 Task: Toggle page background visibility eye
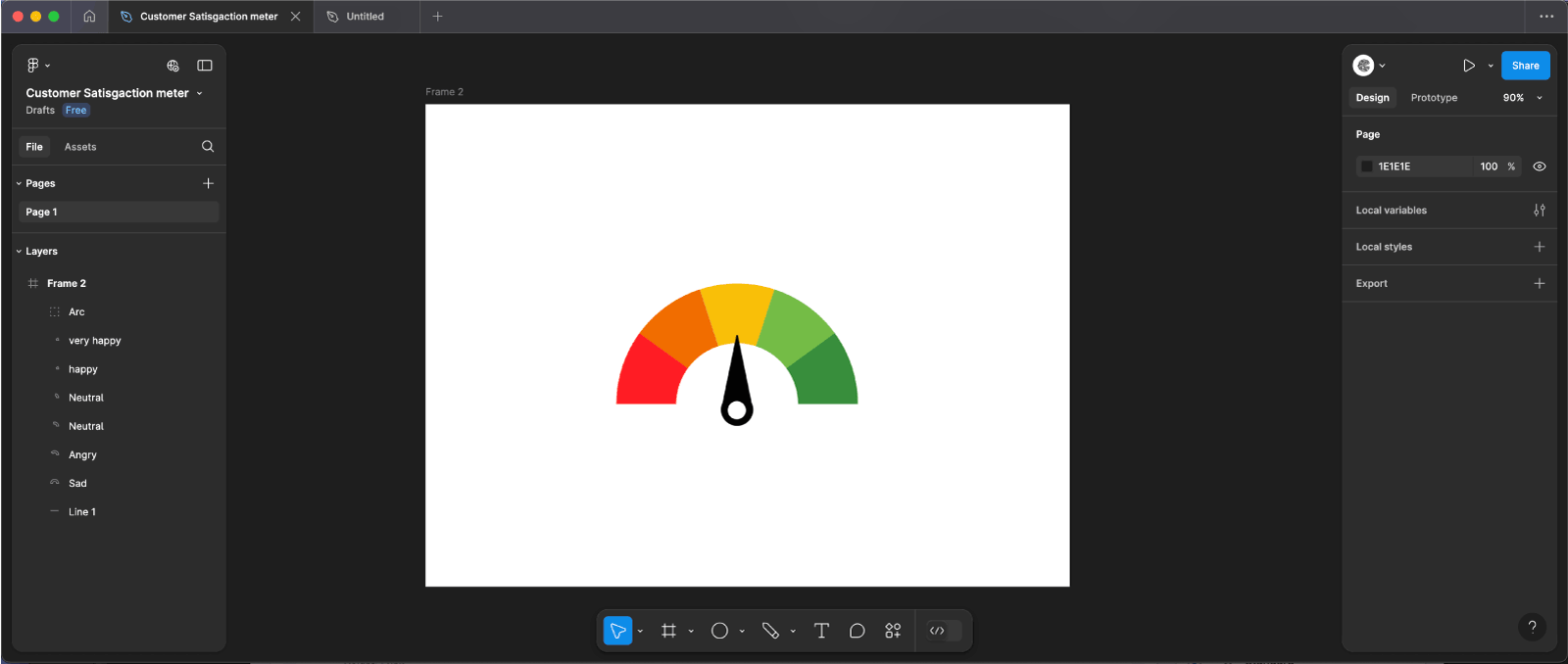click(x=1539, y=166)
